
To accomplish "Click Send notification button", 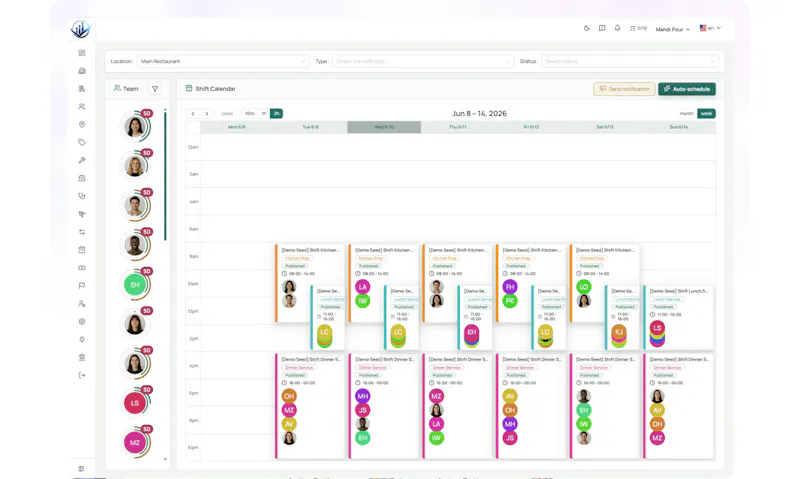I will coord(624,89).
